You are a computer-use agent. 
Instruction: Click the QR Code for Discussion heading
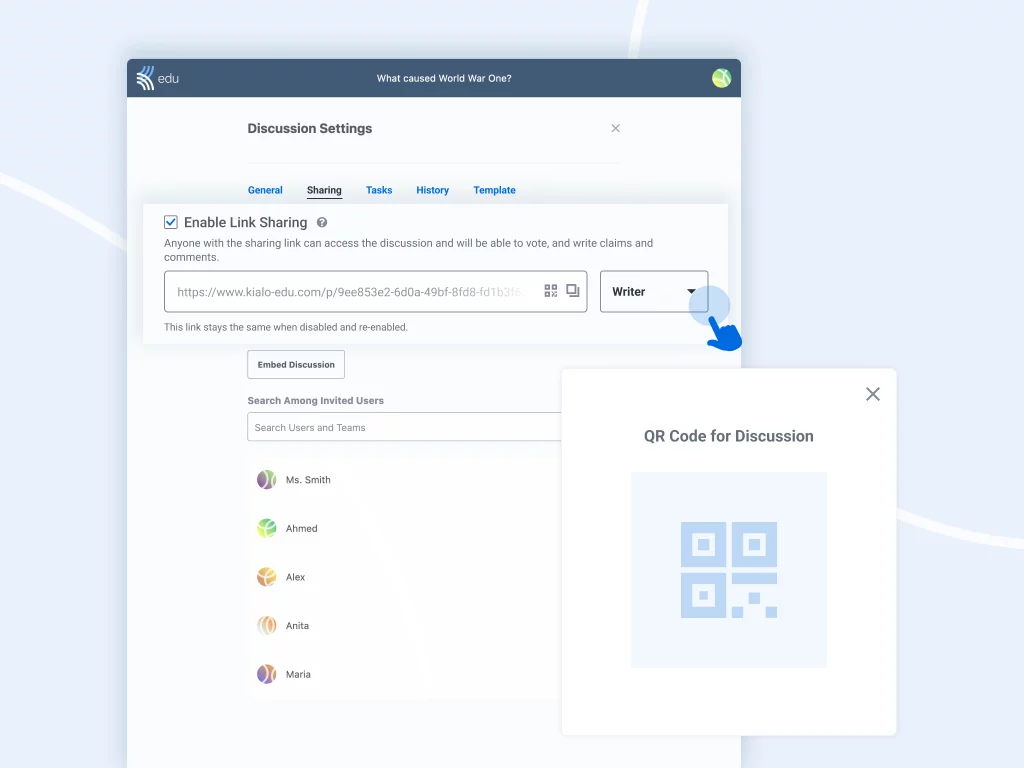[x=729, y=436]
